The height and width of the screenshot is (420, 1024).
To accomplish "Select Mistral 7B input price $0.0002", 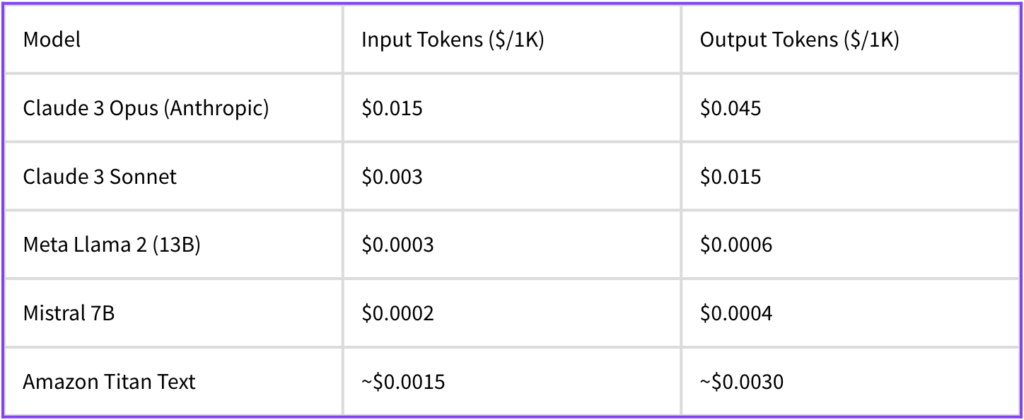I will (397, 315).
